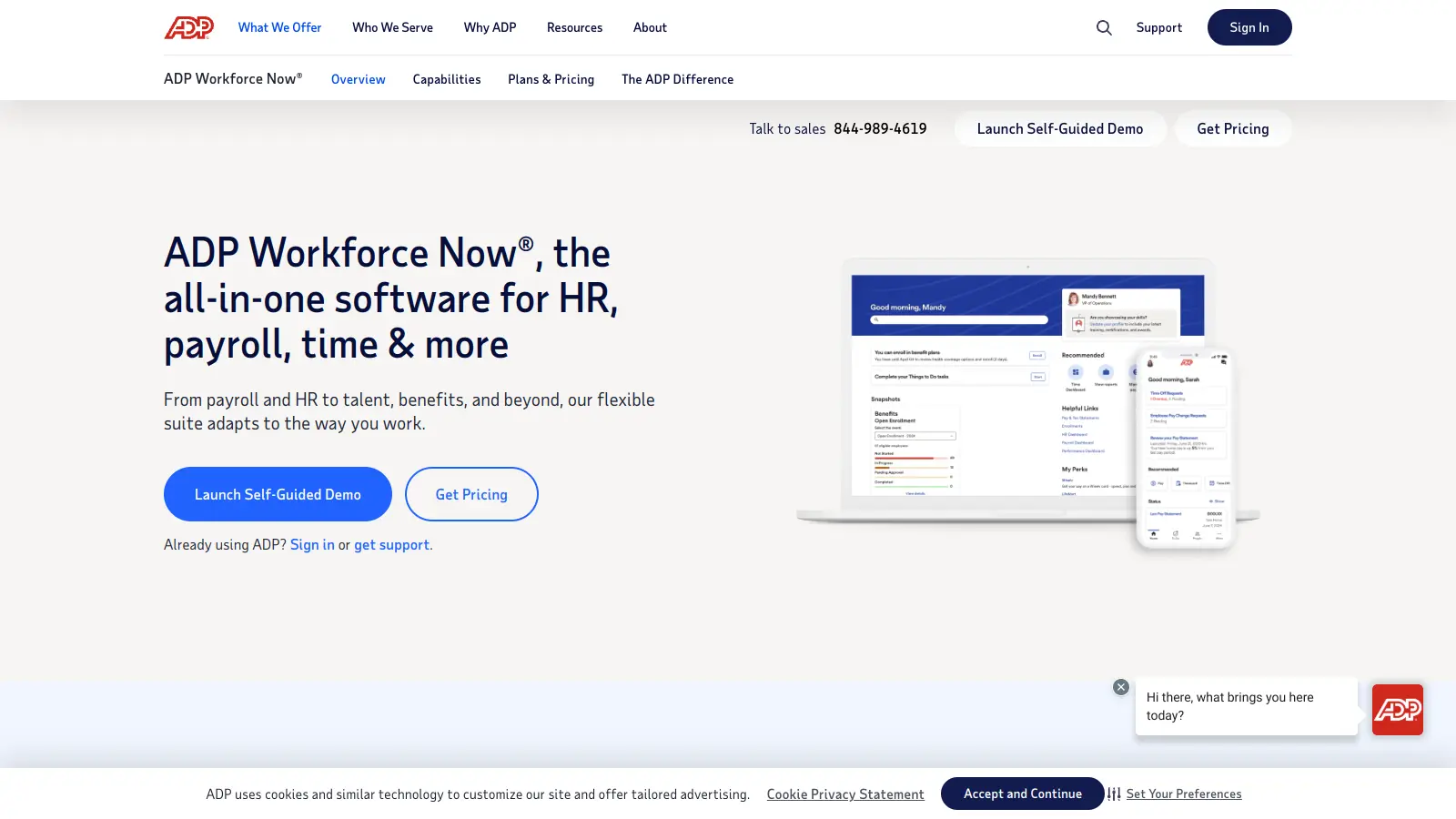Call sales at 844-989-4619

pos(880,128)
